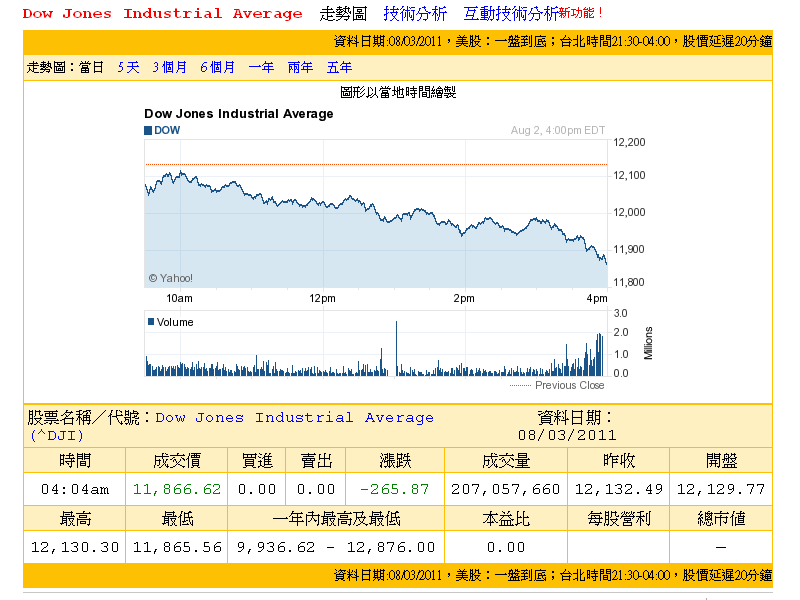Click the 12,000 price axis label
The width and height of the screenshot is (800, 600).
coord(629,212)
